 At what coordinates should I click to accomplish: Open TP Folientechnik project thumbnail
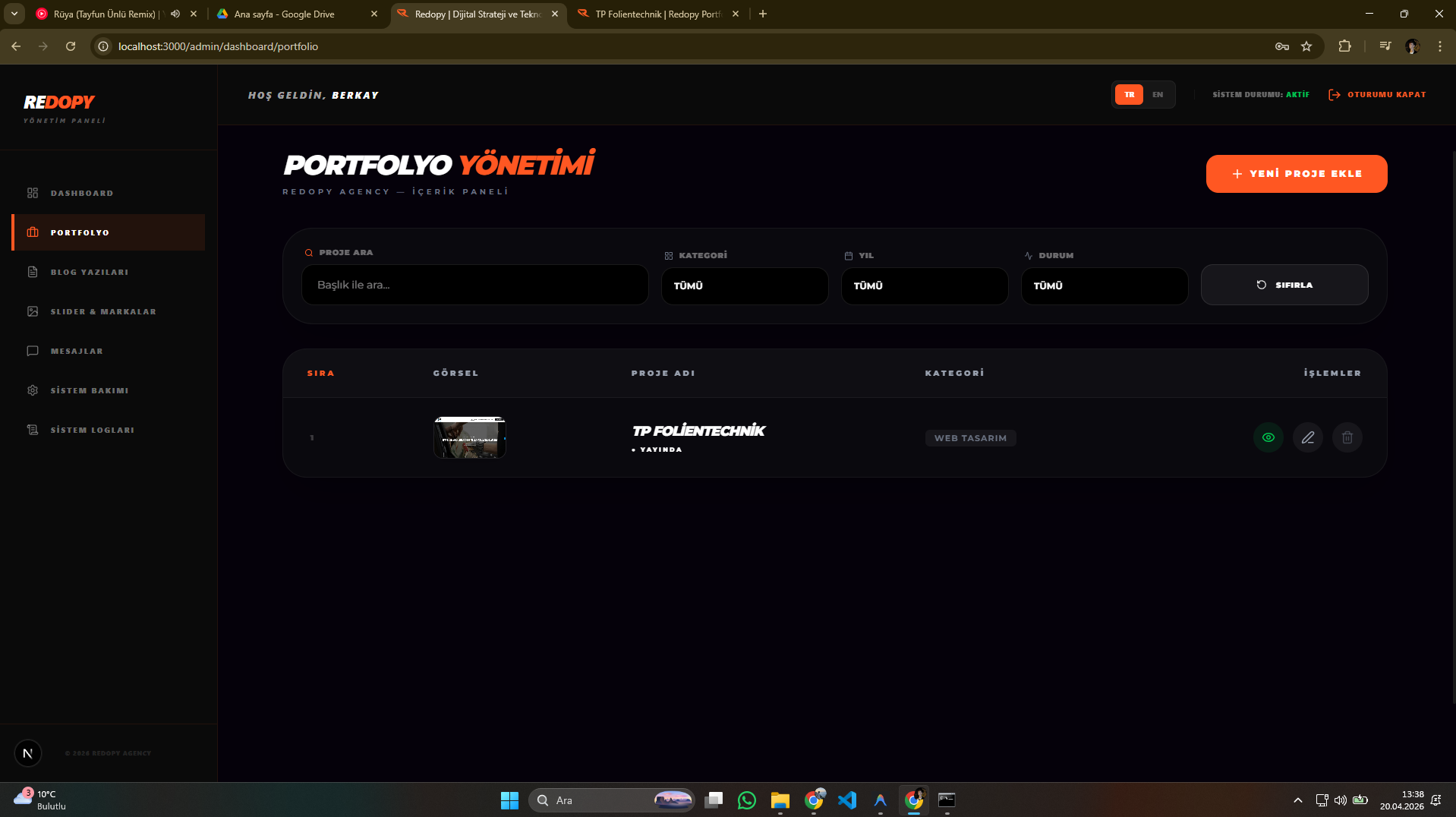[x=469, y=437]
